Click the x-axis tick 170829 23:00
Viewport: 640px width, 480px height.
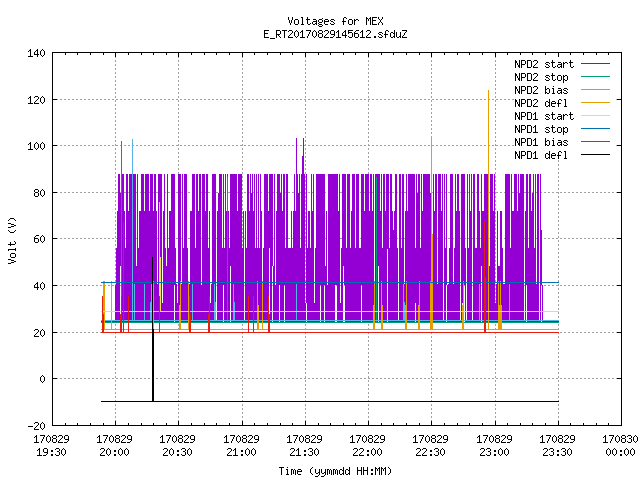pyautogui.click(x=494, y=446)
